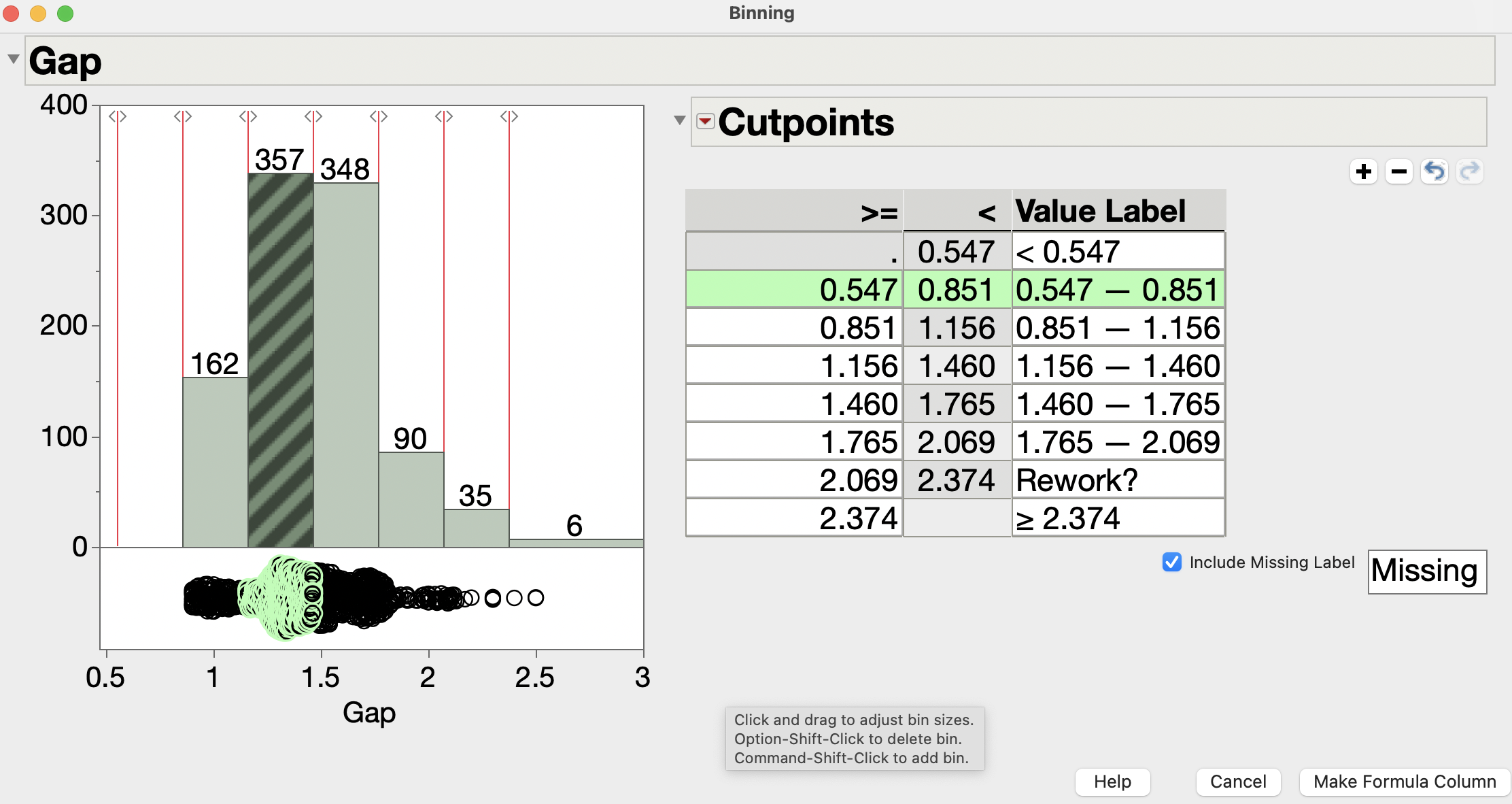
Task: Select the histogram bar labeled 162
Action: [x=215, y=463]
